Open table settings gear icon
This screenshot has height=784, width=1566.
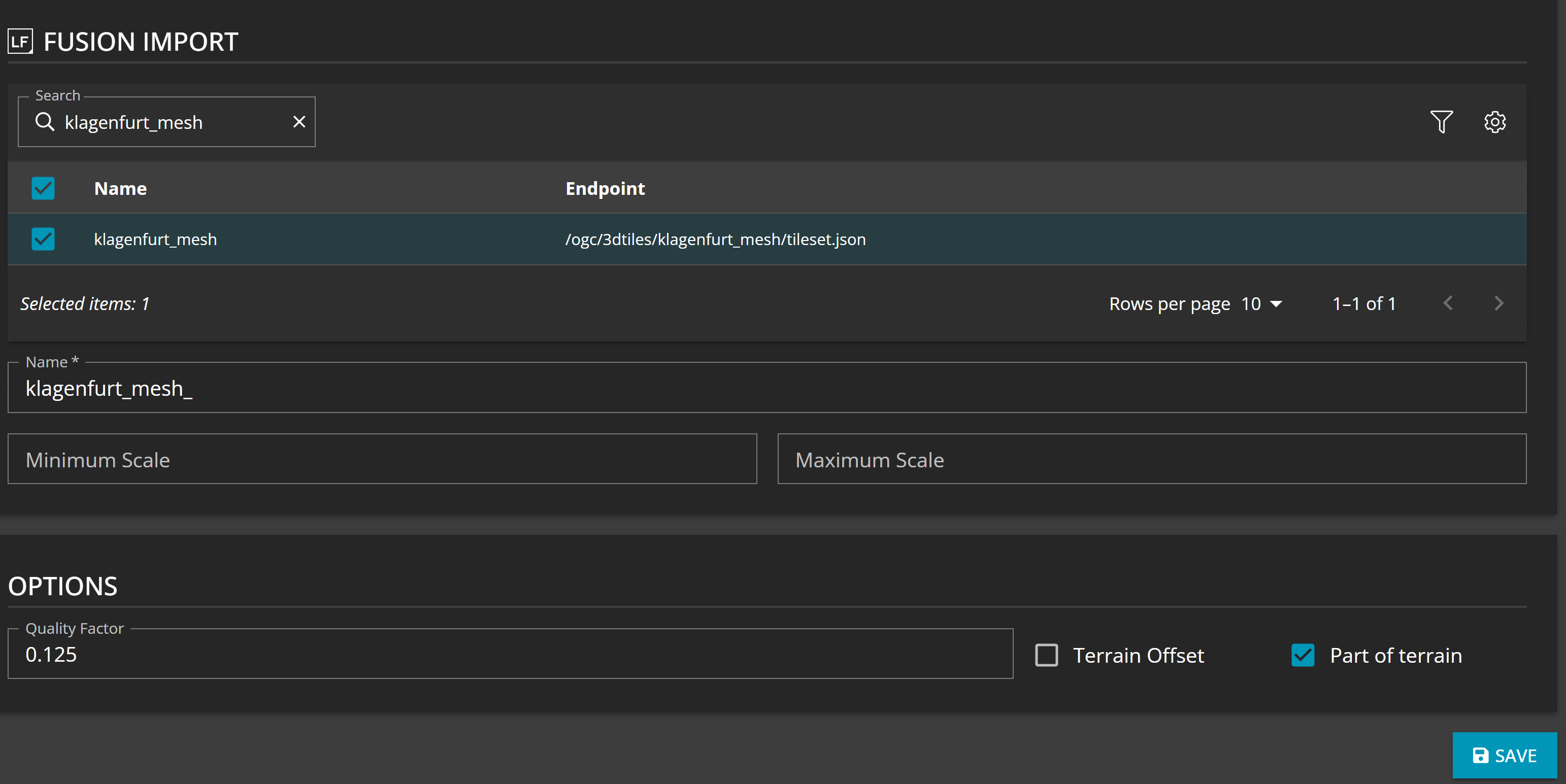[1494, 122]
